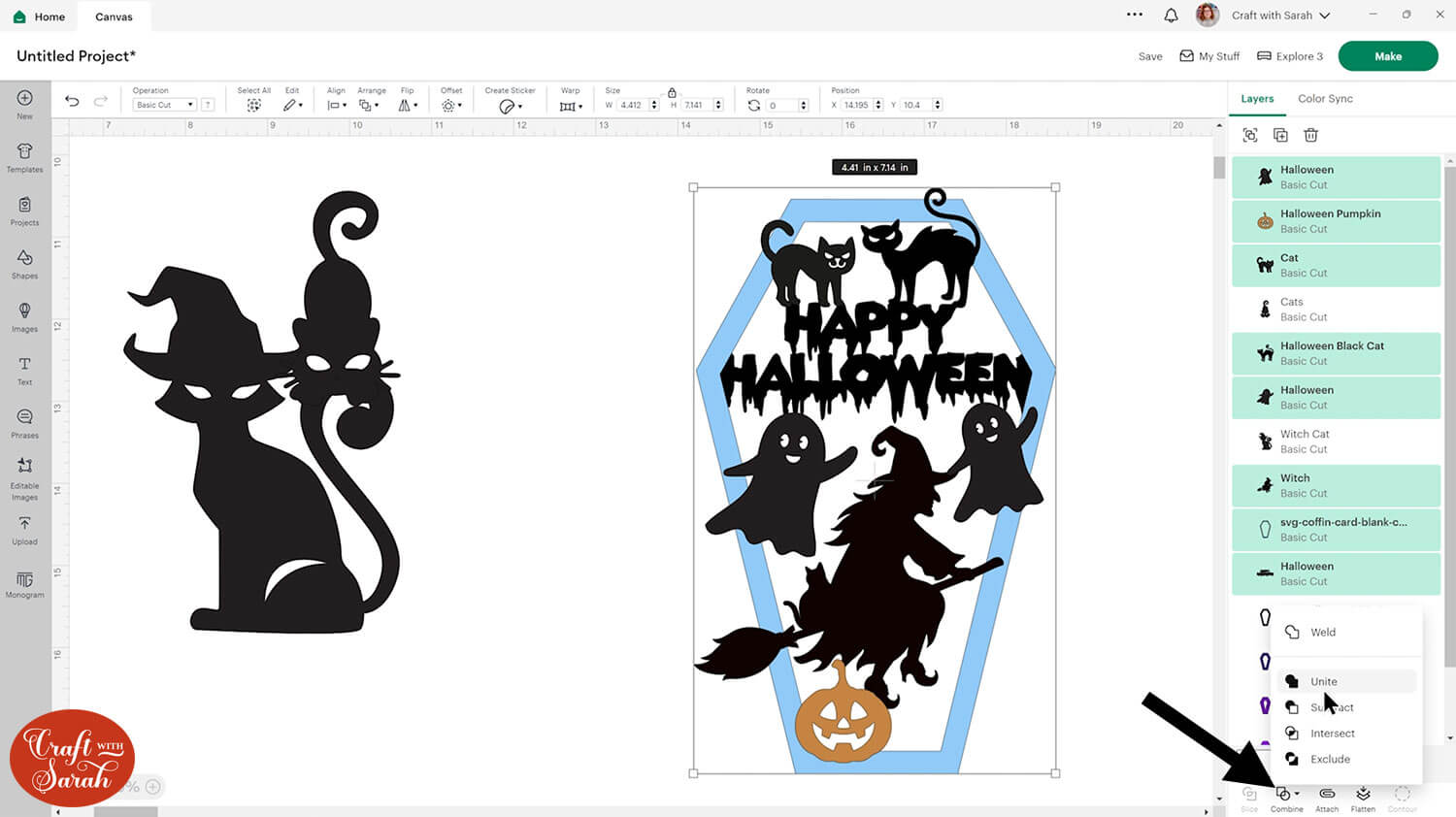Click the Undo arrow
This screenshot has width=1456, height=817.
pos(72,101)
